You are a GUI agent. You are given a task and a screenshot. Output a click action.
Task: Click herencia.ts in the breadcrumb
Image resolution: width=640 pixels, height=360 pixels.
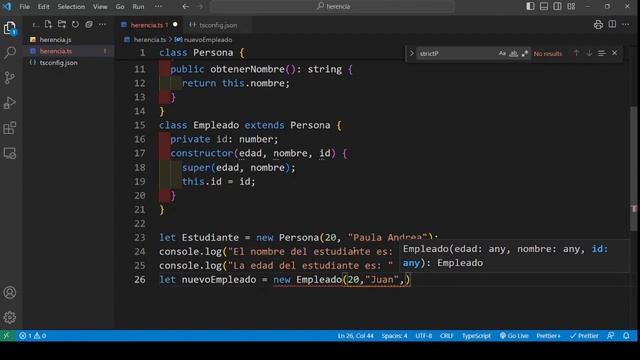[x=149, y=40]
